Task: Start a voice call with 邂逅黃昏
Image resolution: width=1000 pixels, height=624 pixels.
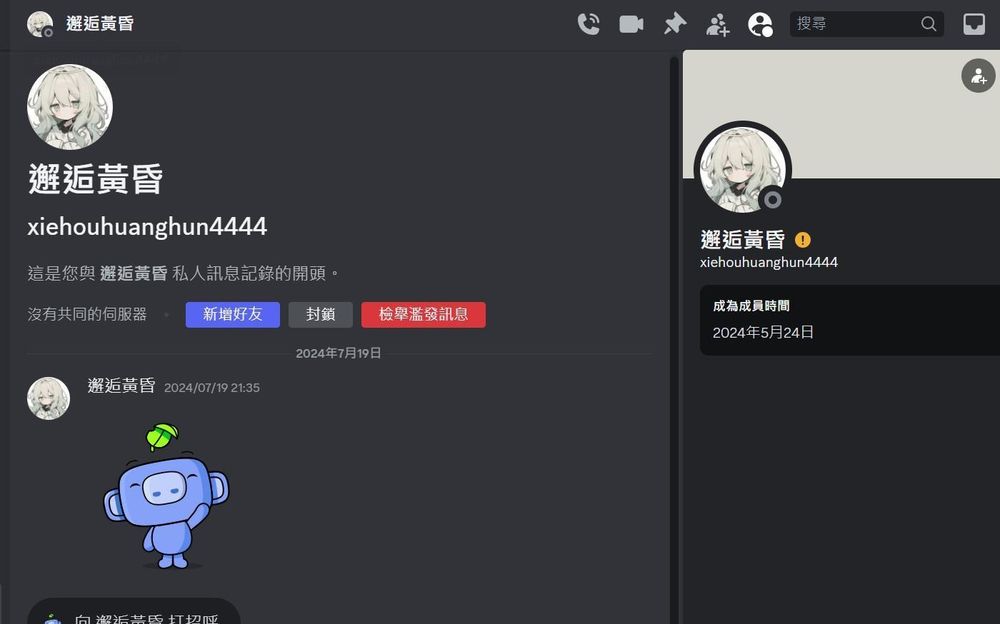Action: (x=589, y=23)
